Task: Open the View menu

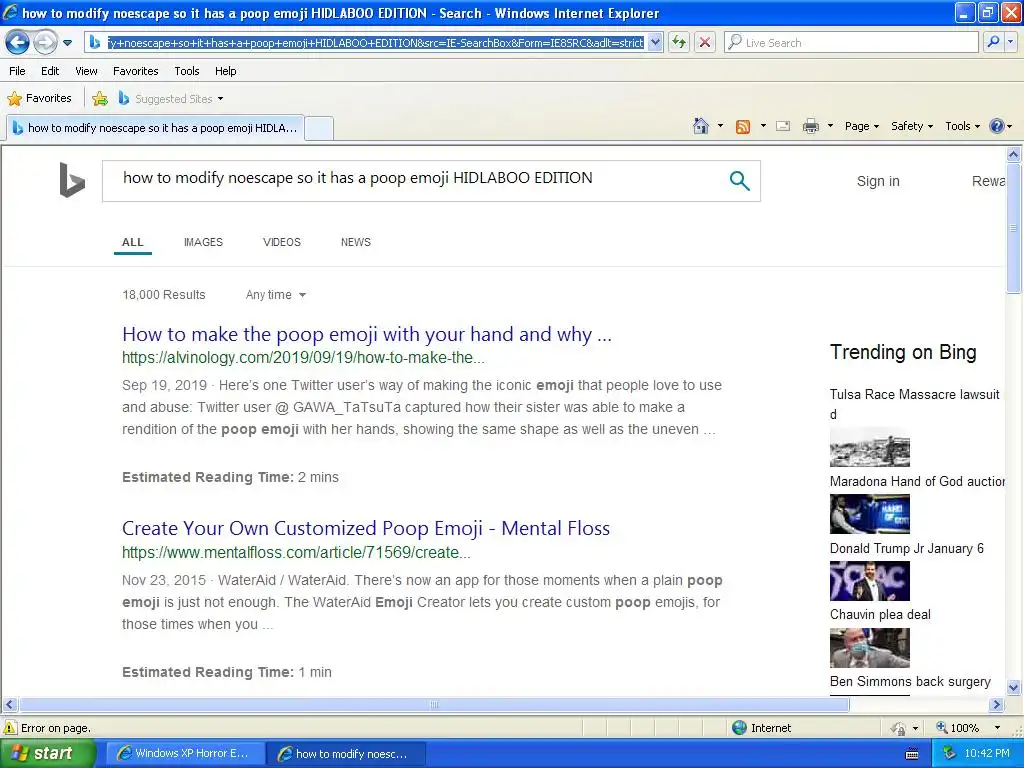Action: coord(86,71)
